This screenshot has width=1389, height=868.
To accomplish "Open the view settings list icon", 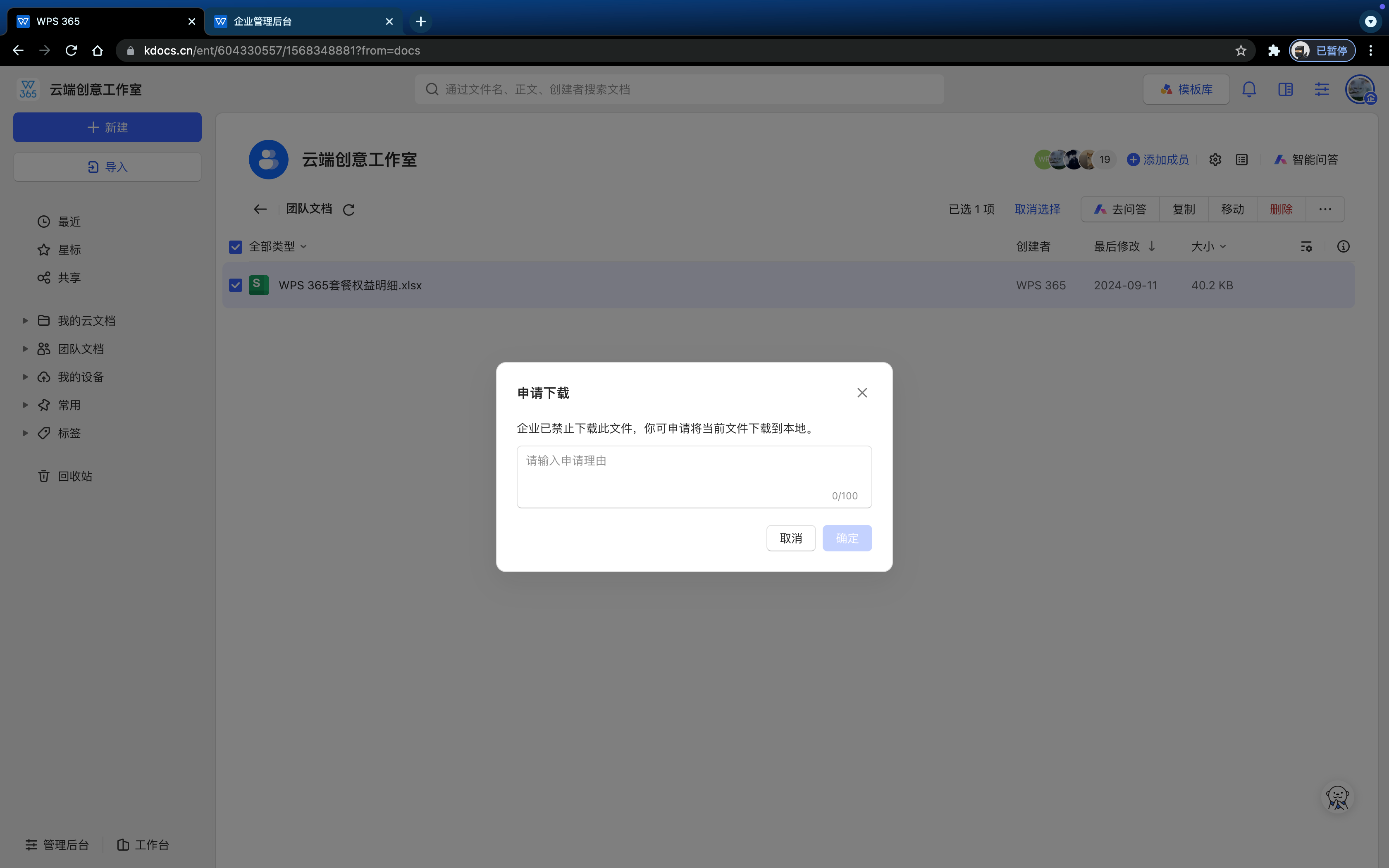I will (x=1306, y=246).
